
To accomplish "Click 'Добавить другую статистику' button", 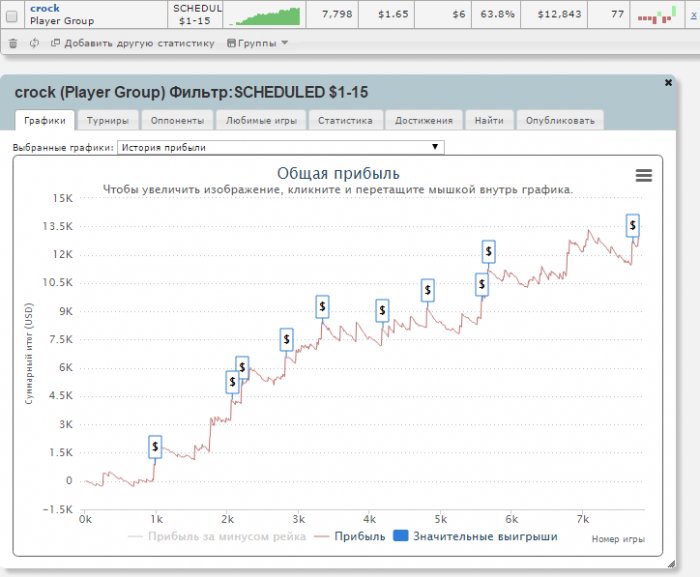I will pos(133,43).
